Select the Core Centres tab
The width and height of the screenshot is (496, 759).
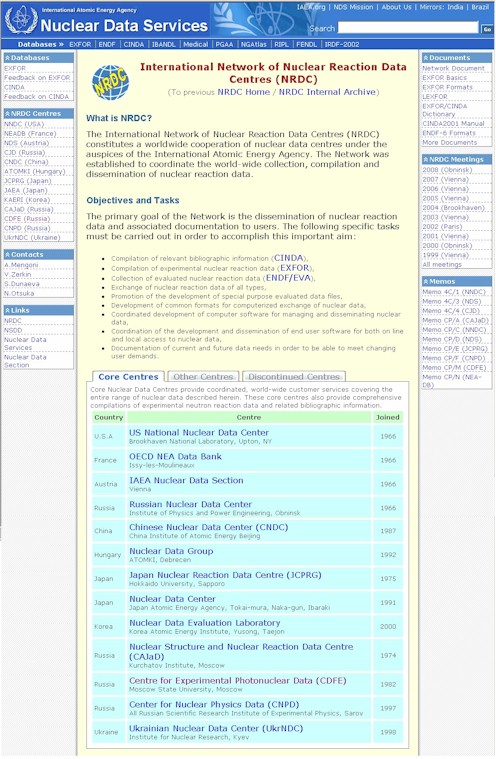click(x=128, y=377)
